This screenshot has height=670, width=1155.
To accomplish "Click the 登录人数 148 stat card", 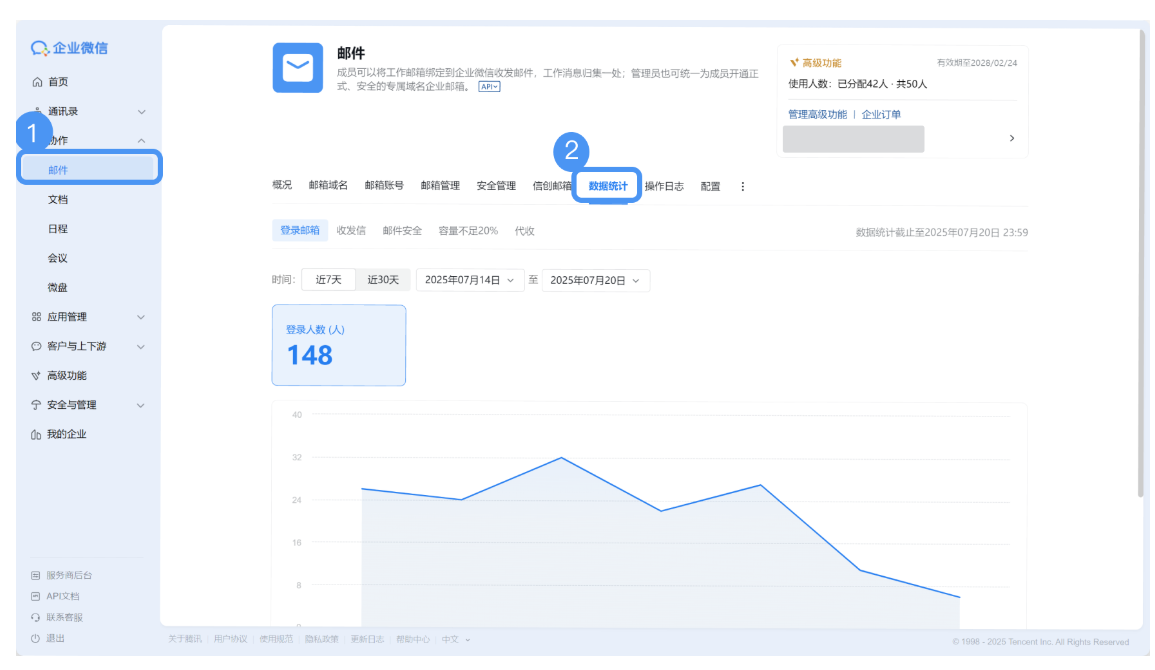I will pyautogui.click(x=339, y=345).
